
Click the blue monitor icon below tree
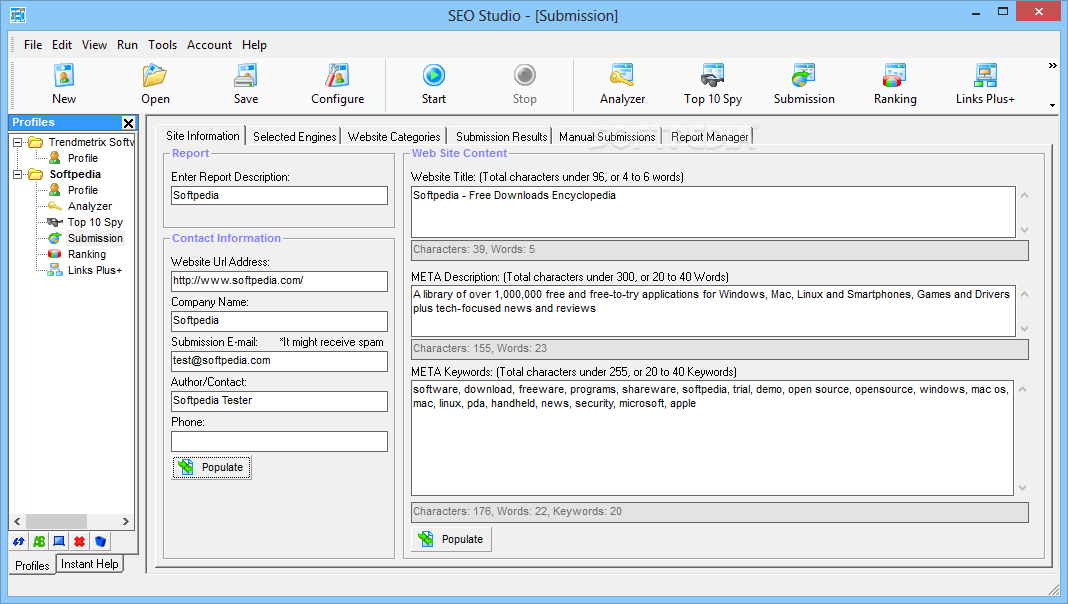pos(59,542)
